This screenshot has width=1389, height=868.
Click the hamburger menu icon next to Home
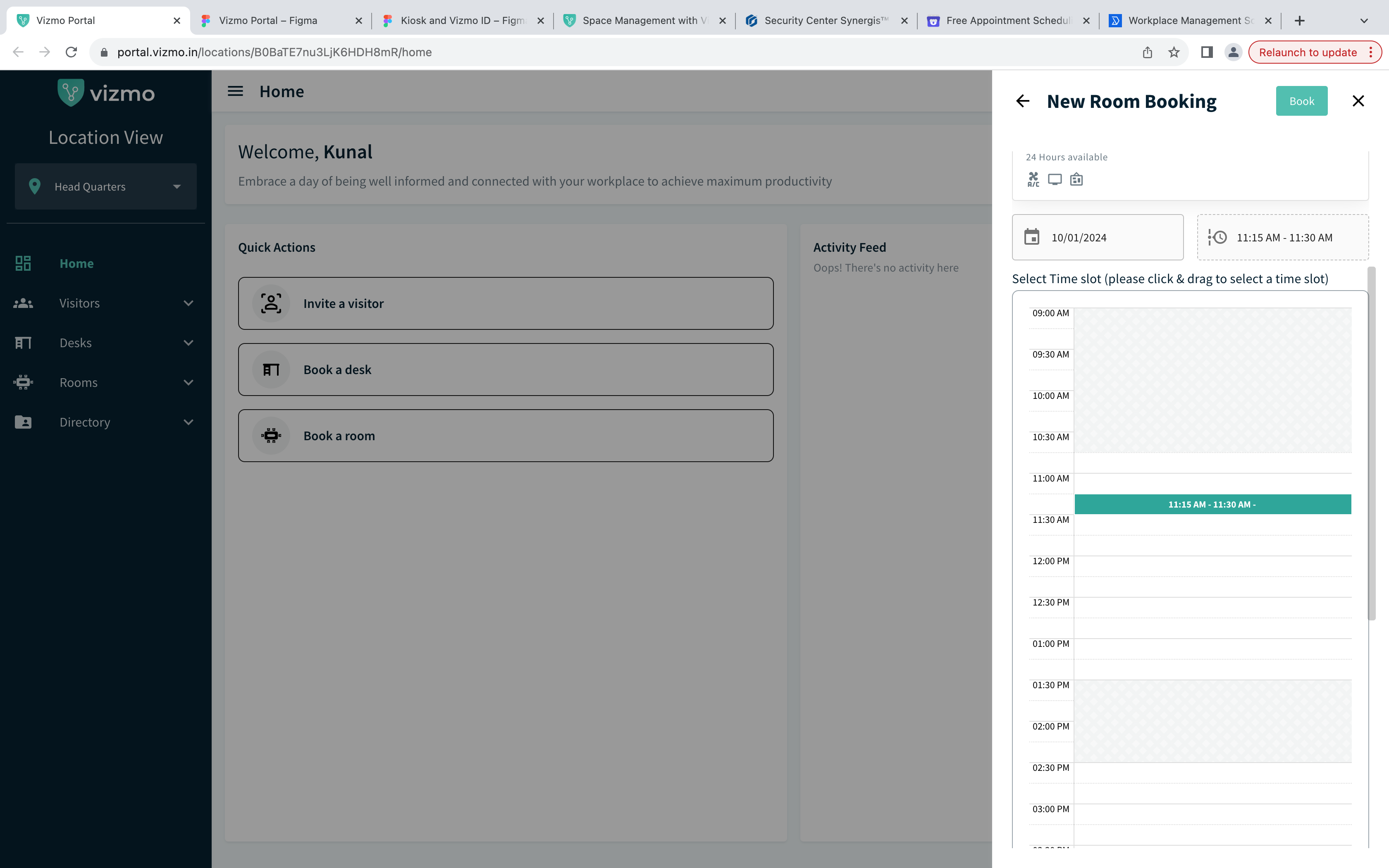pos(235,91)
